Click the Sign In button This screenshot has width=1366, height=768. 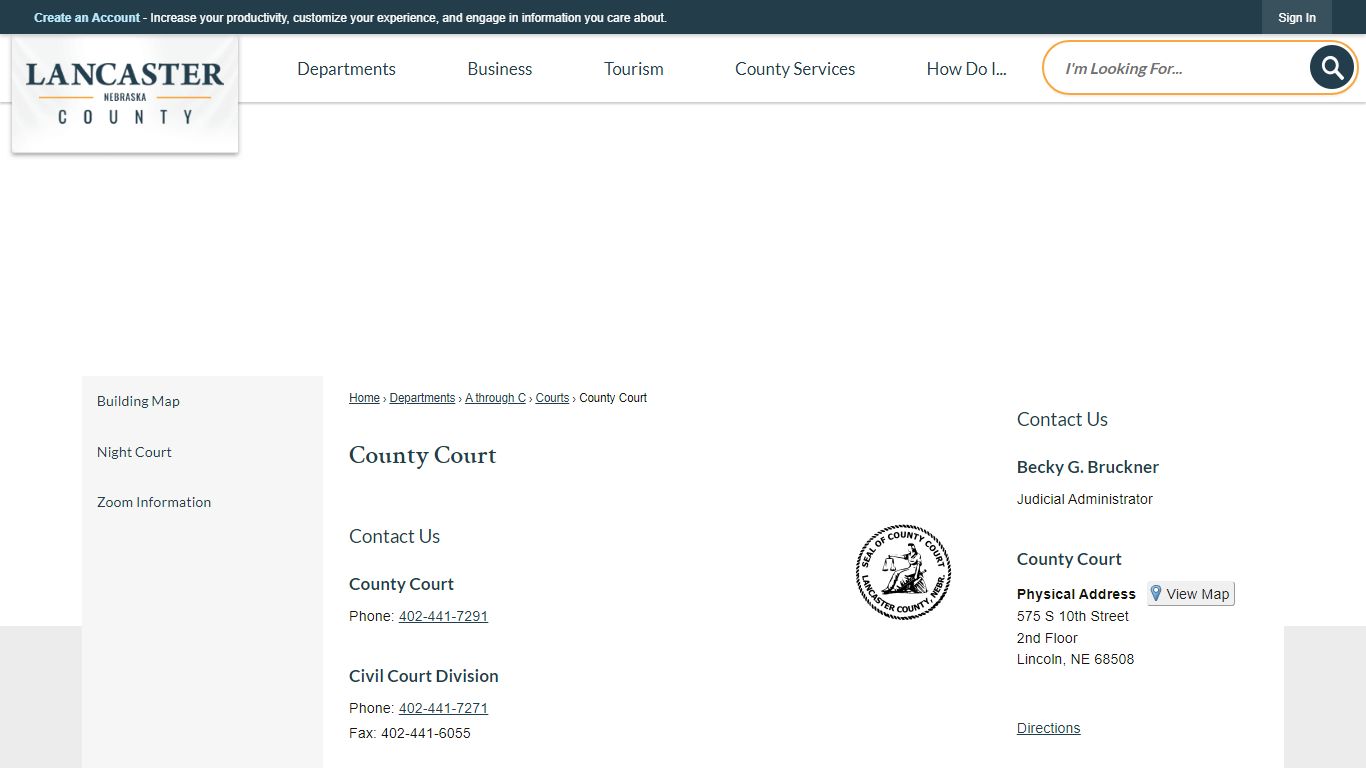coord(1297,17)
